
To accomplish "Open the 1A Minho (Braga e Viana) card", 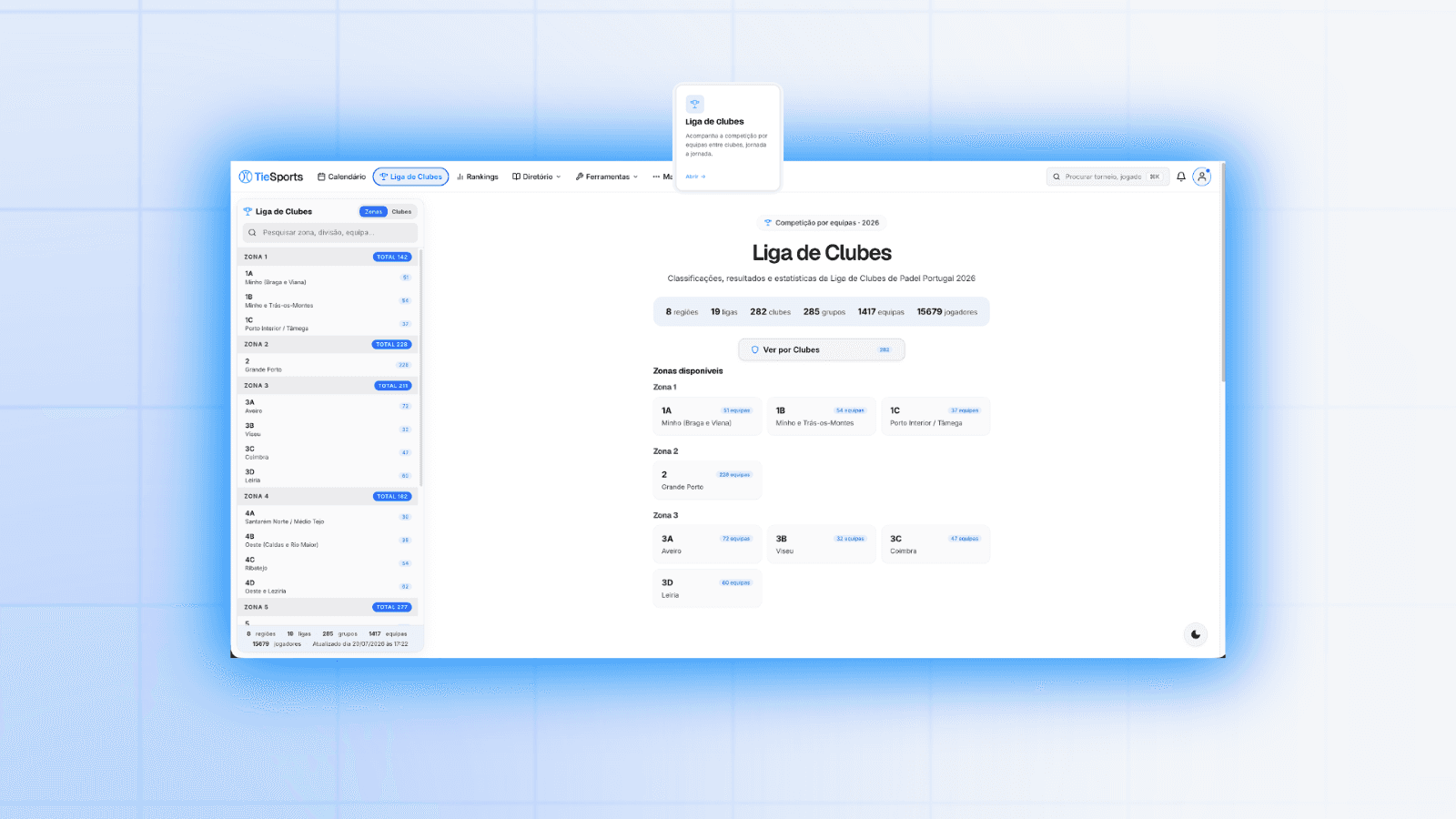I will click(x=707, y=416).
